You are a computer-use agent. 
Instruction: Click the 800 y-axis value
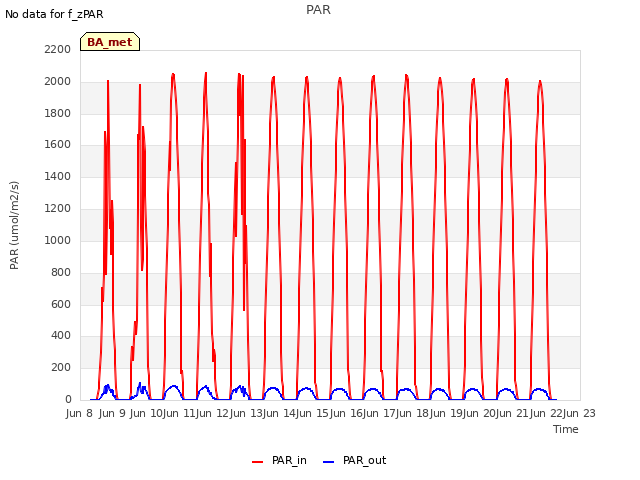pos(61,273)
